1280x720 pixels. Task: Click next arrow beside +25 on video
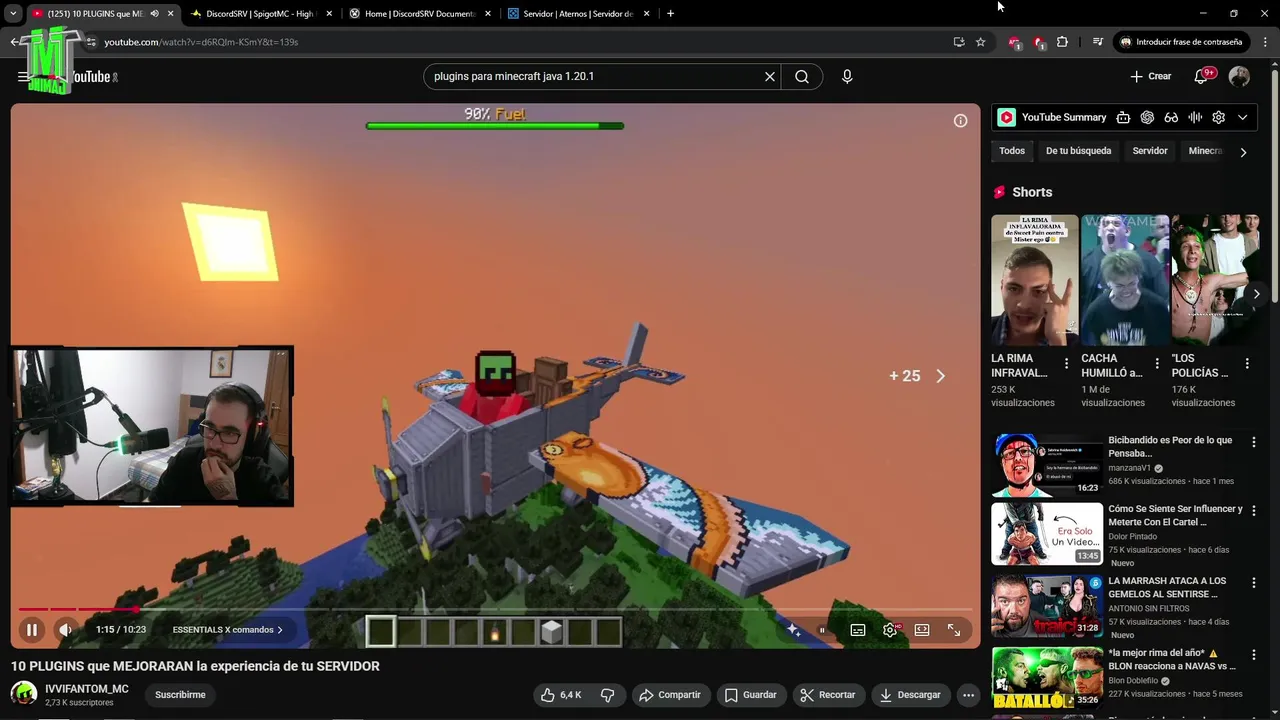pos(940,376)
